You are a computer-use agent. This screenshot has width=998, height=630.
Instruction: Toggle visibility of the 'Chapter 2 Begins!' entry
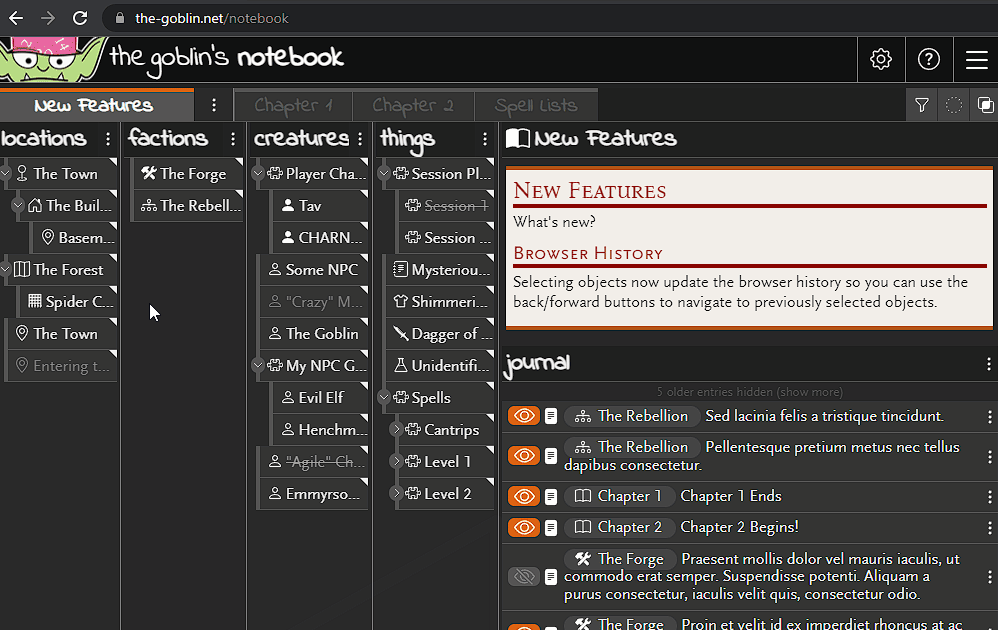524,528
